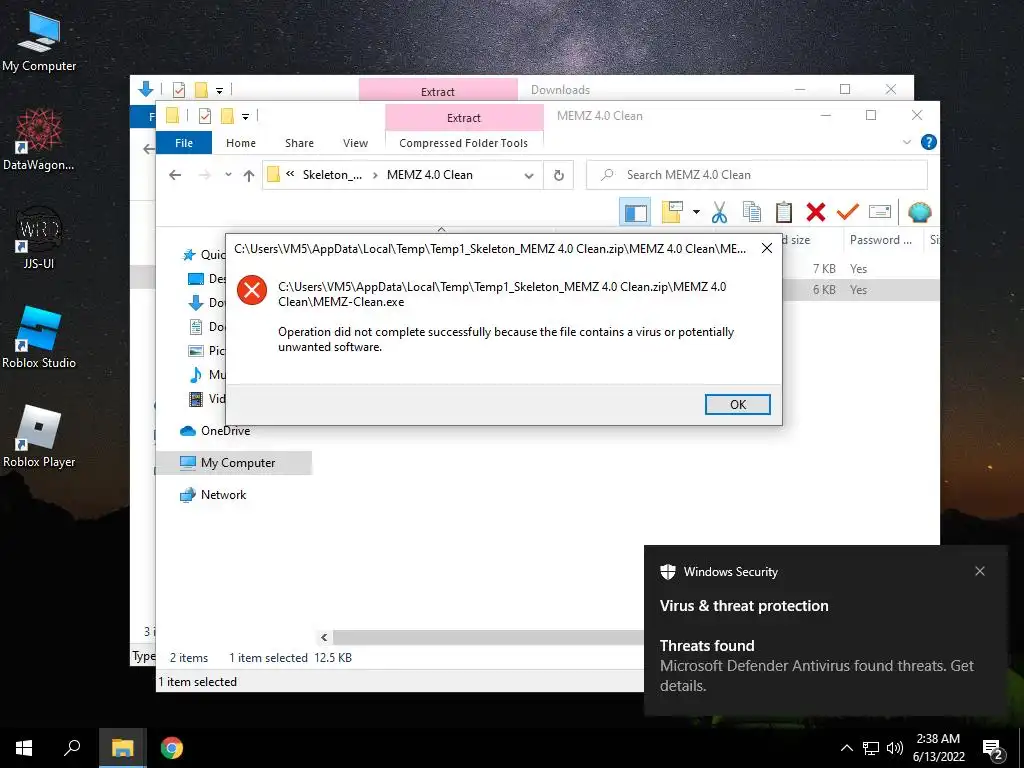Select the JJS-UI desktop shortcut
1024x768 pixels.
click(39, 238)
